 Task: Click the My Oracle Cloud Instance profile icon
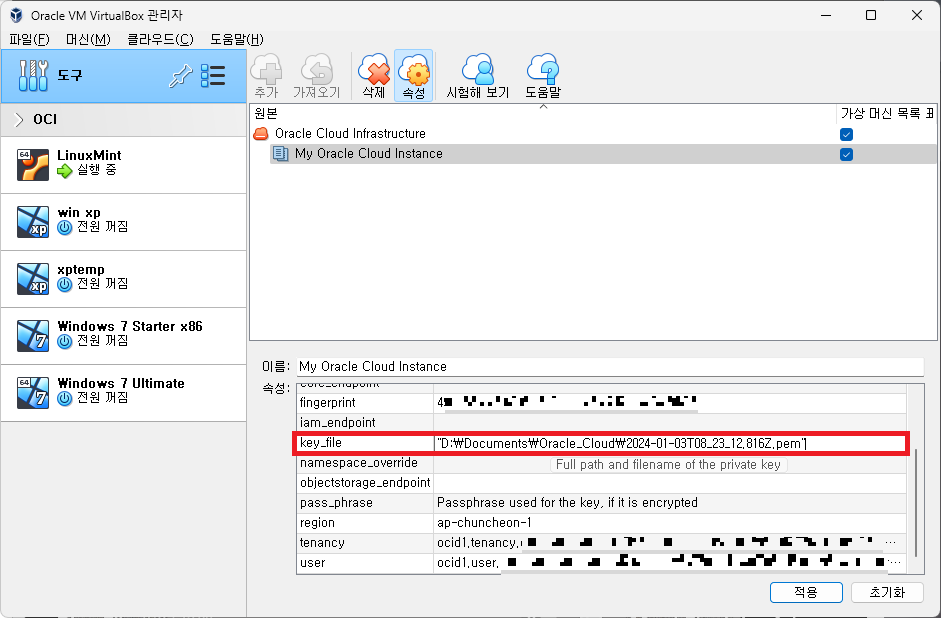[x=280, y=154]
